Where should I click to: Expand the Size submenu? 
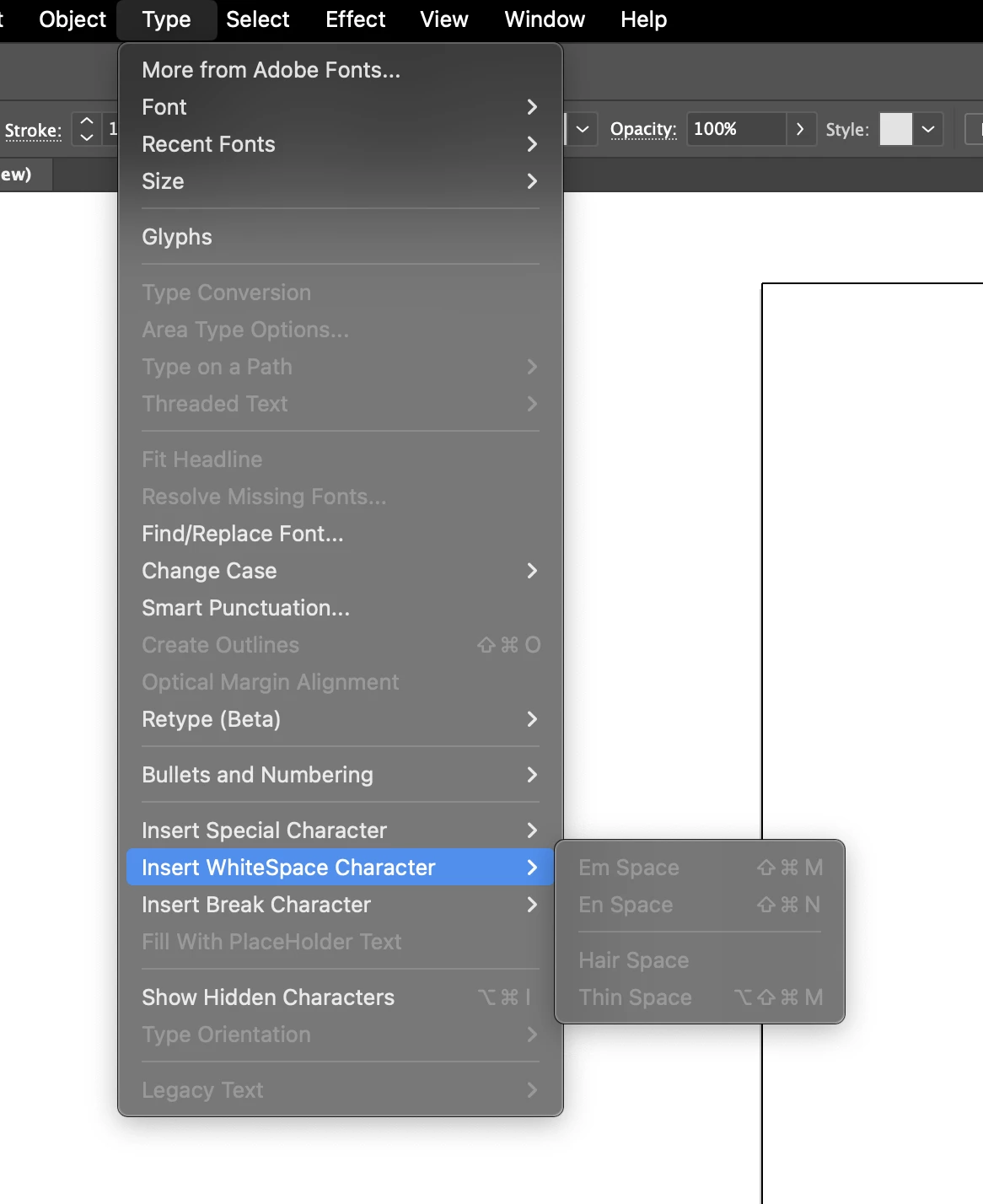(x=340, y=181)
